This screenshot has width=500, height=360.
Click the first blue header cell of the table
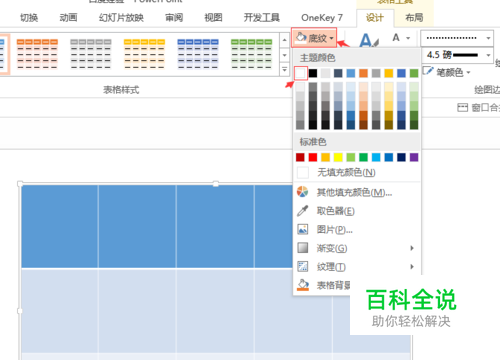(x=60, y=226)
